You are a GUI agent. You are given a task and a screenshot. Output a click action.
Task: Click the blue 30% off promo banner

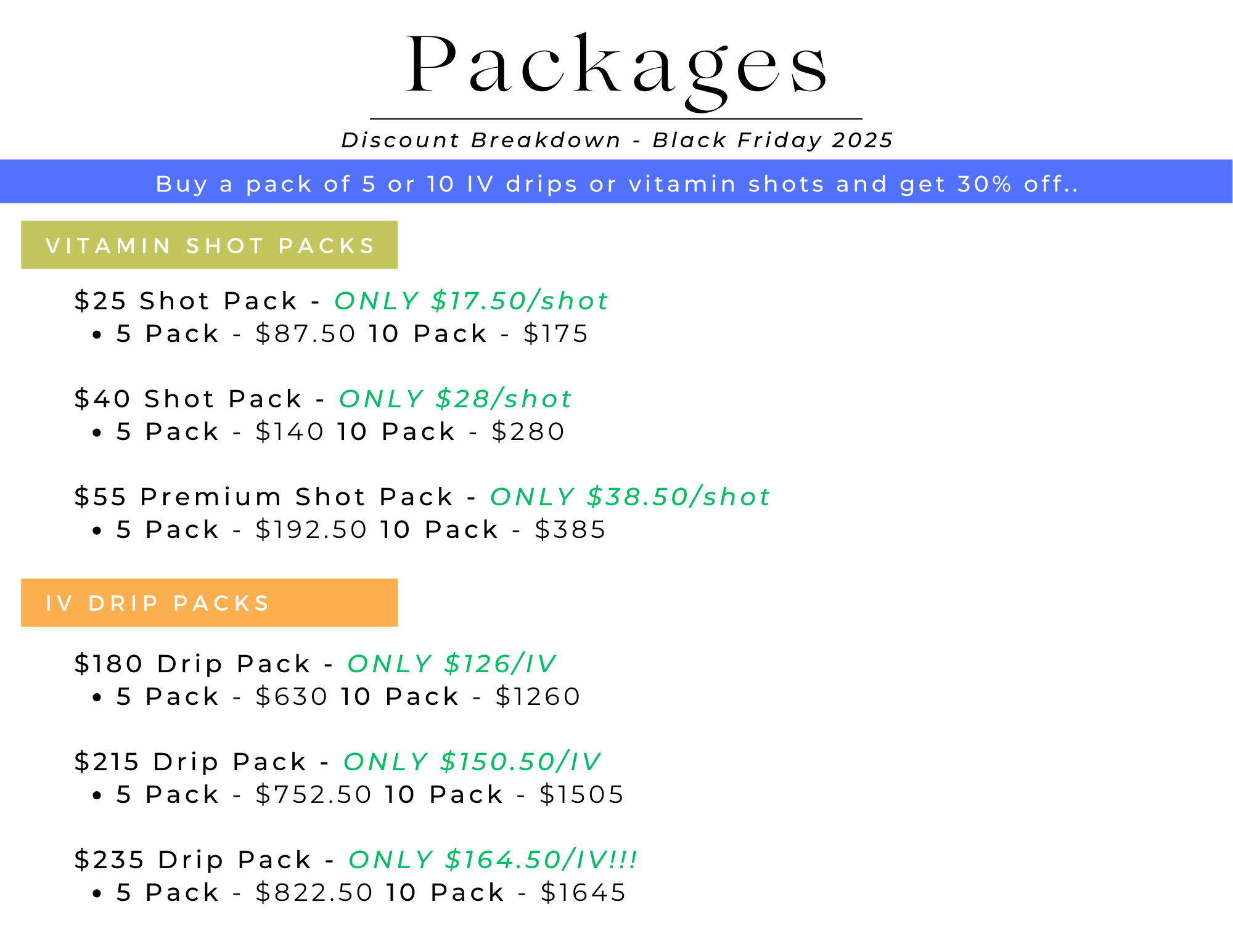point(616,183)
